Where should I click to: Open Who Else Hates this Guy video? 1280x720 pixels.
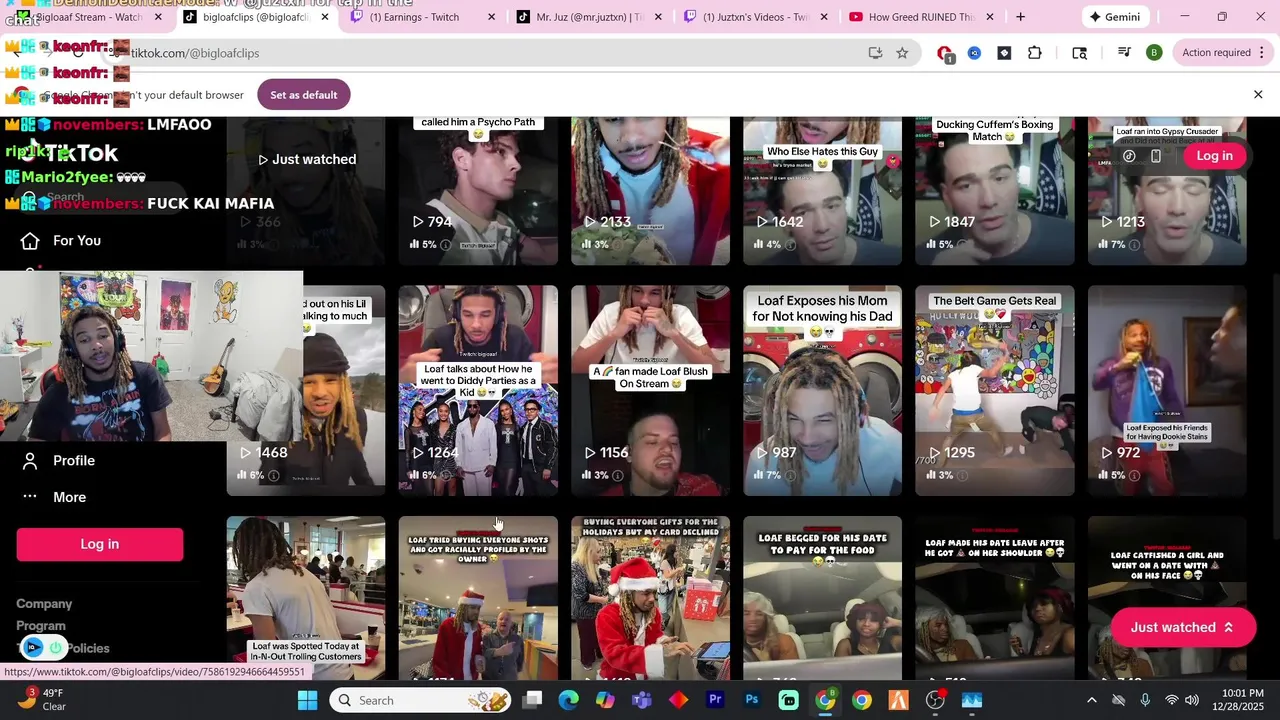coord(822,191)
